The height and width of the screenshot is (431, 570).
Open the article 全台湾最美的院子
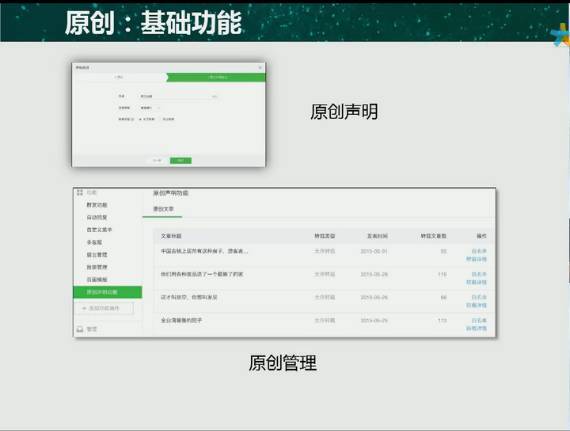click(181, 321)
